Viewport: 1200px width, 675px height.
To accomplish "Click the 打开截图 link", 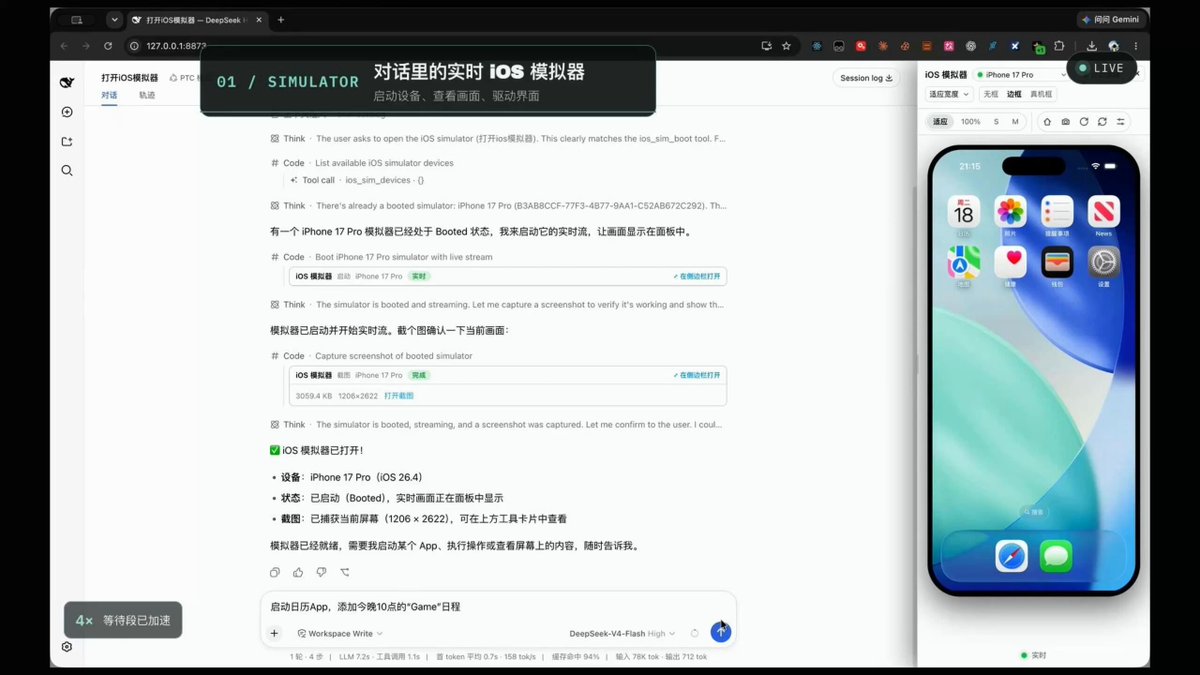I will [400, 396].
